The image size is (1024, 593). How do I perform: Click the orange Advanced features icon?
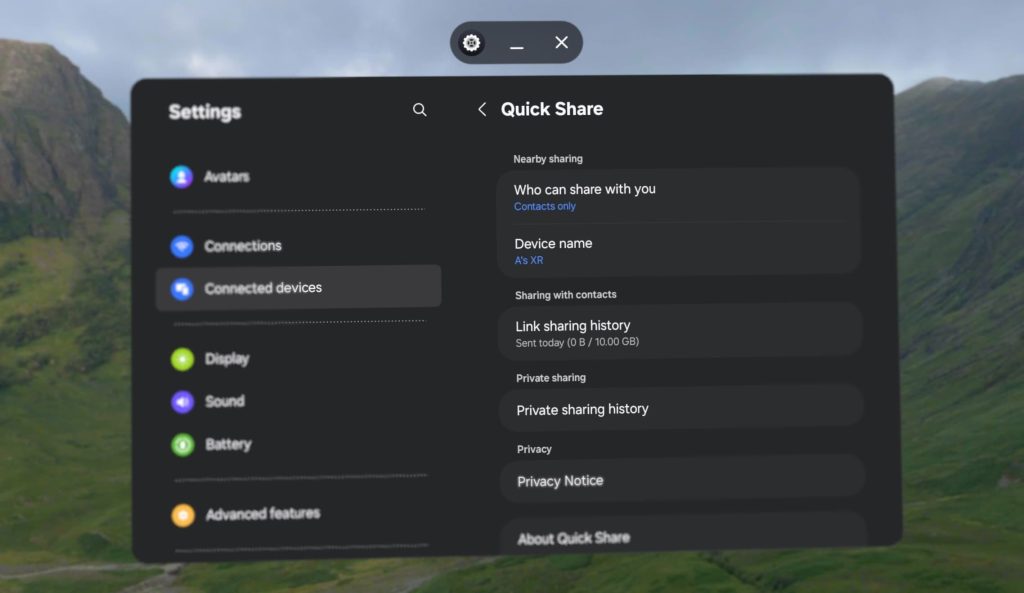183,515
